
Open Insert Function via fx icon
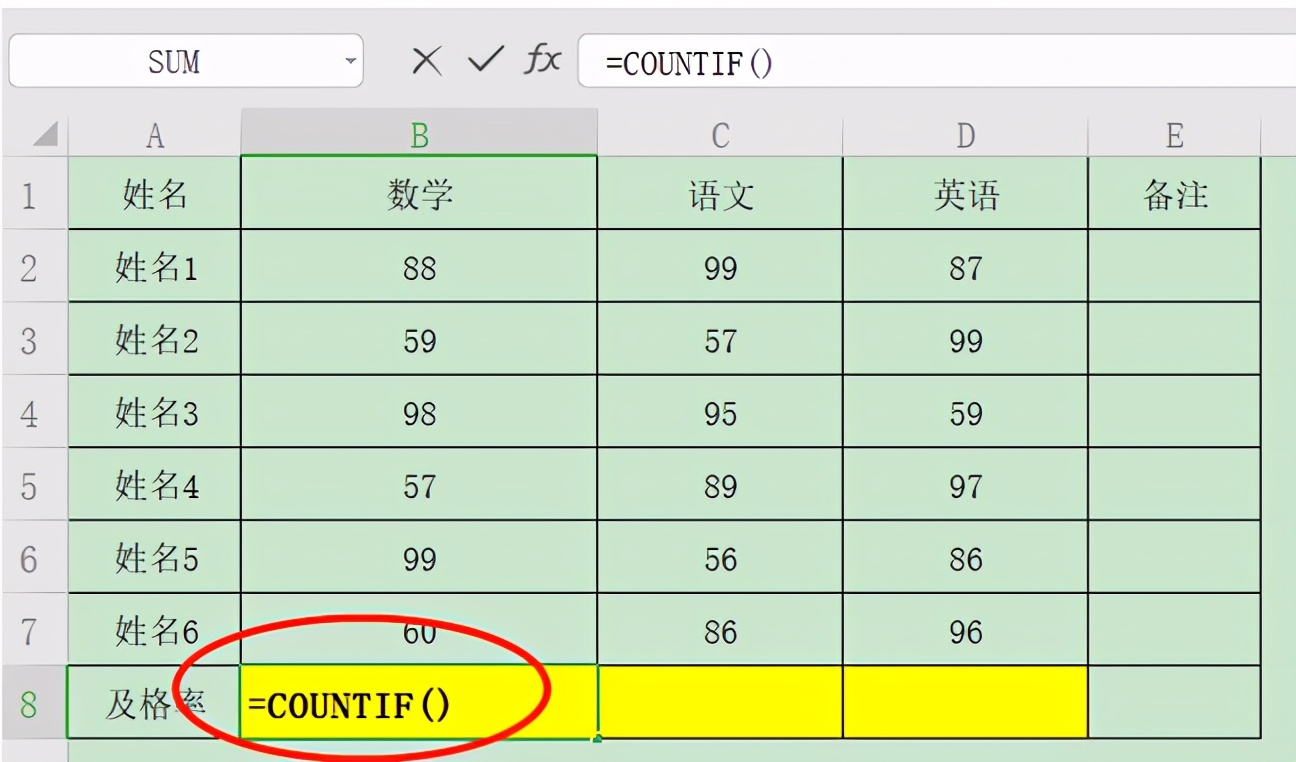coord(542,61)
